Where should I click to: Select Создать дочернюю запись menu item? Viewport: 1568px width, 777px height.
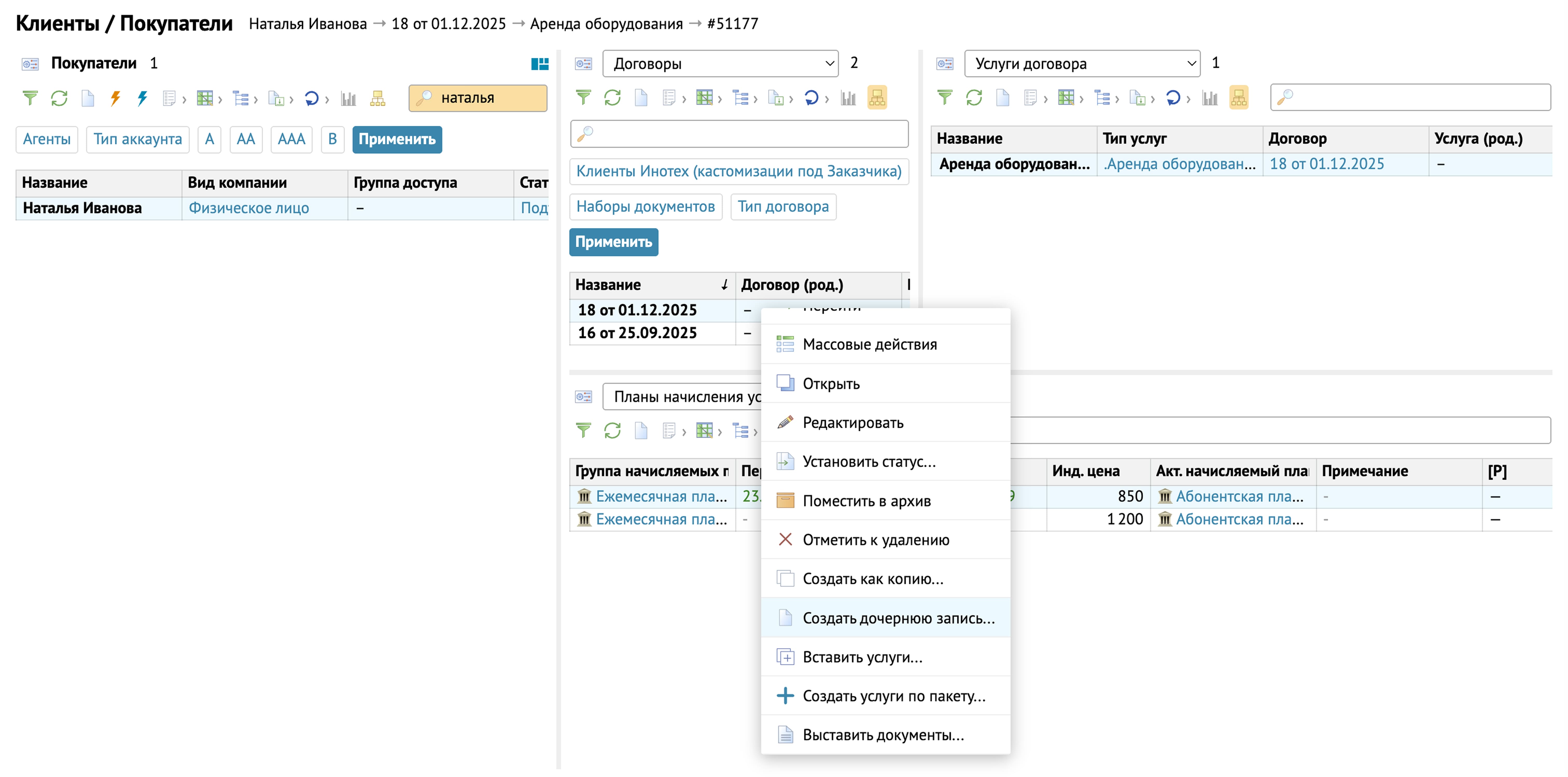click(x=898, y=618)
